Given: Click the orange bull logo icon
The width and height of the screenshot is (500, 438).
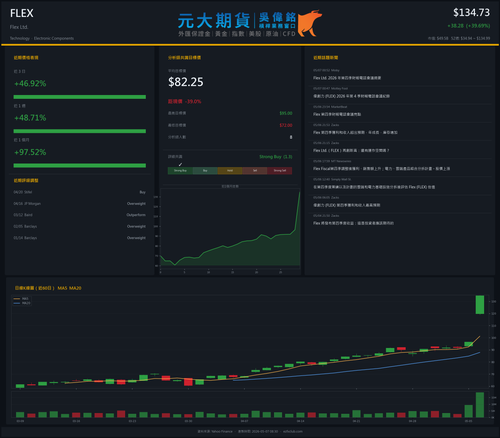Looking at the screenshot, I should pos(310,23).
